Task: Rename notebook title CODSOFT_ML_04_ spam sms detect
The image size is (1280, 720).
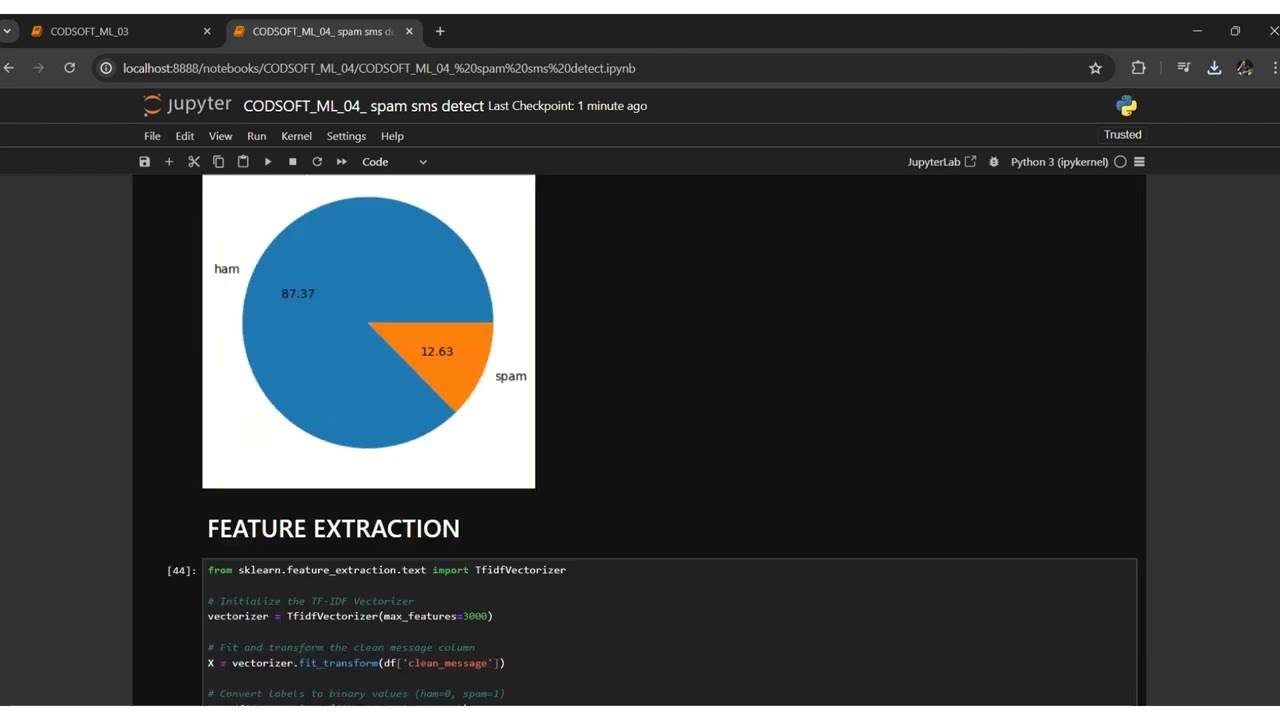Action: click(x=364, y=106)
